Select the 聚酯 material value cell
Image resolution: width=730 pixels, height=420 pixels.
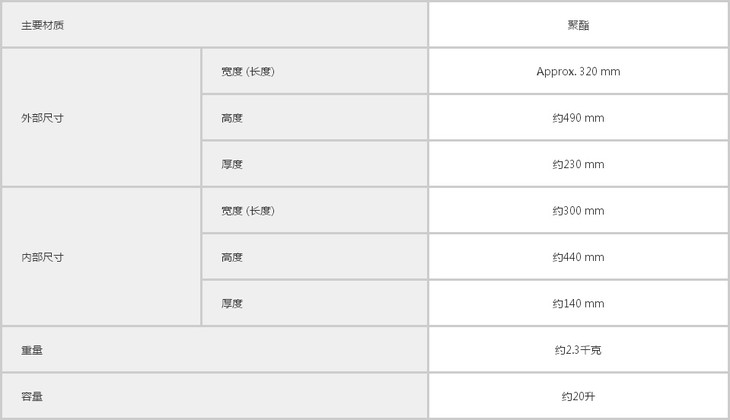578,24
